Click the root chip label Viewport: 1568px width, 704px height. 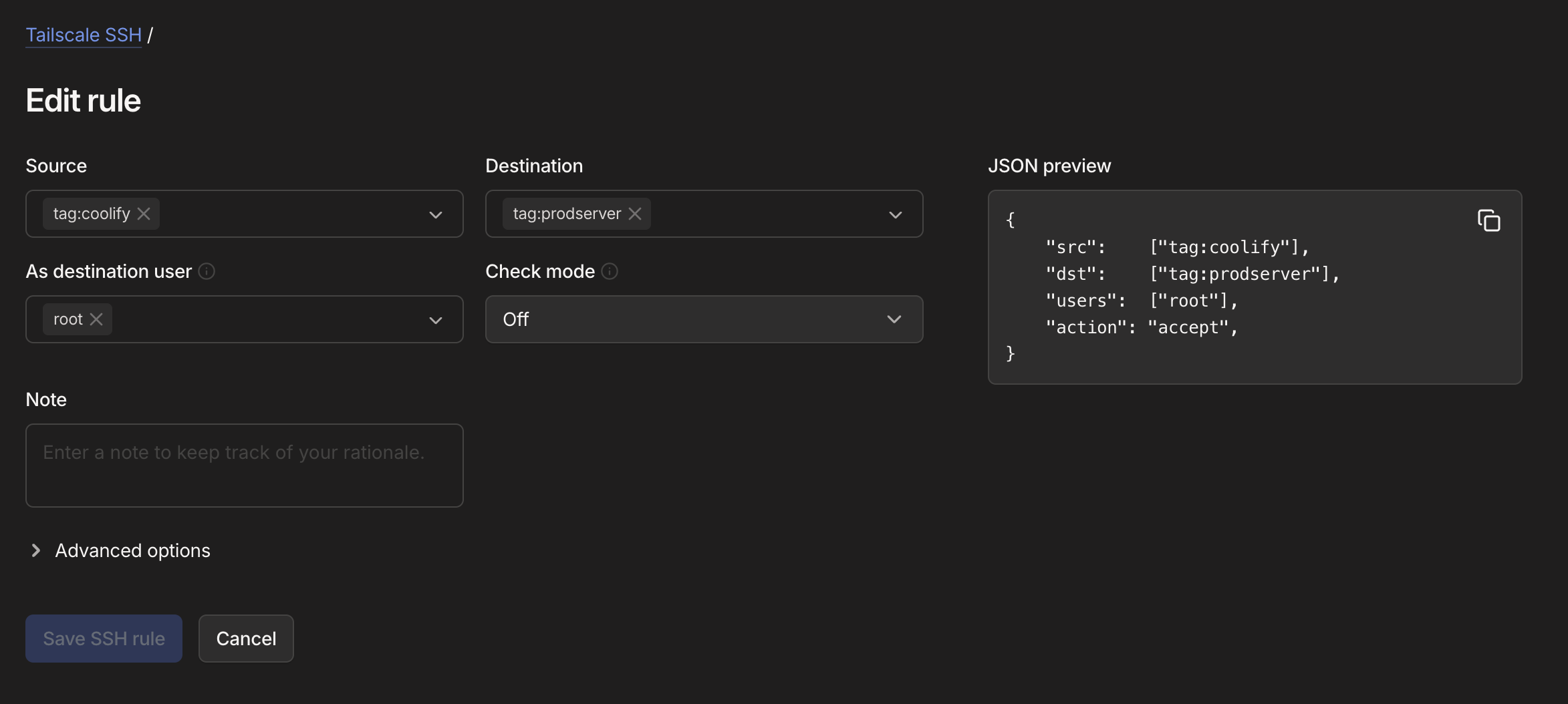(68, 319)
